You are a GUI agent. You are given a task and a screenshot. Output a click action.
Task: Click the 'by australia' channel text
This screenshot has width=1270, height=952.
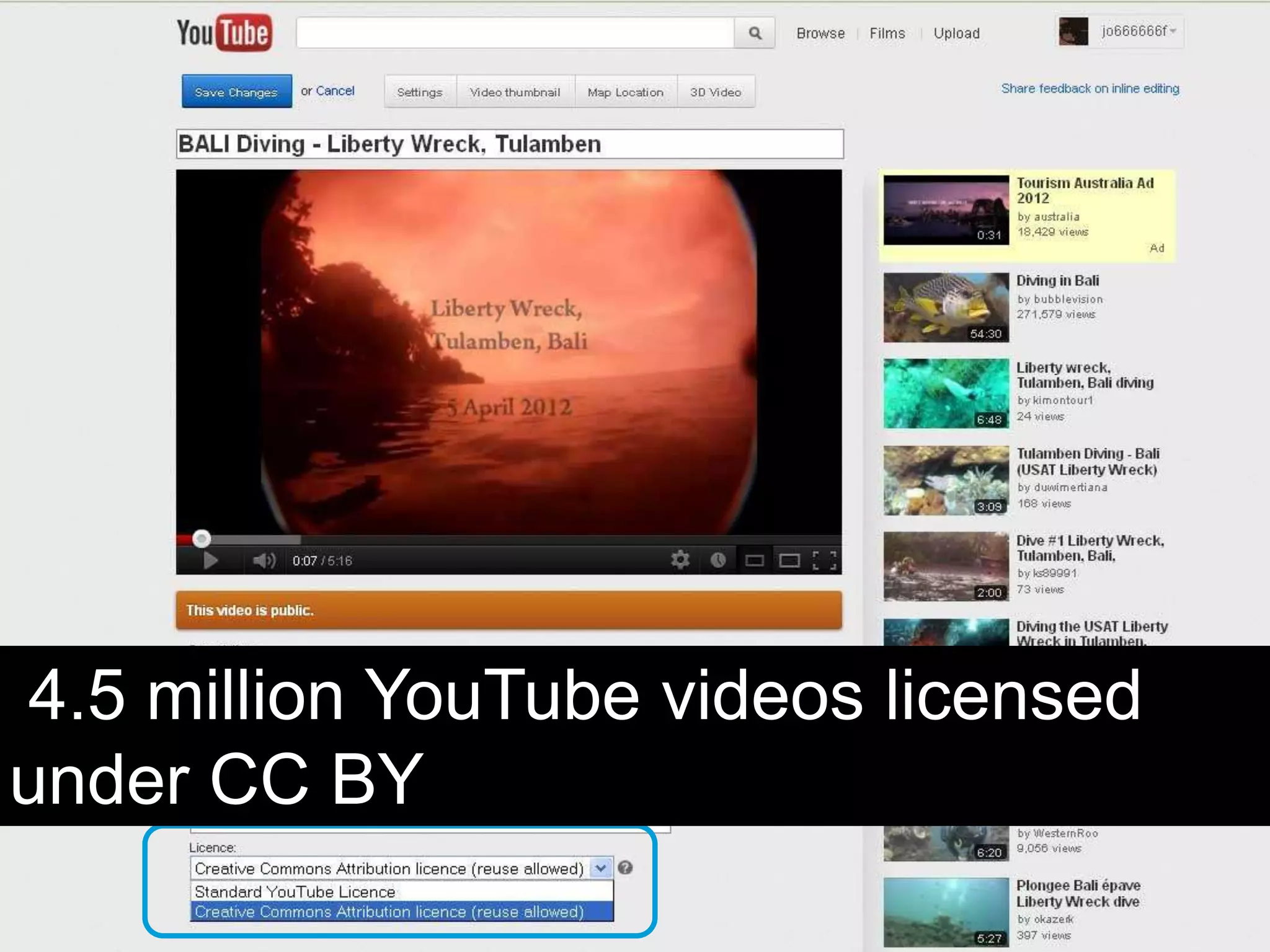tap(1049, 217)
